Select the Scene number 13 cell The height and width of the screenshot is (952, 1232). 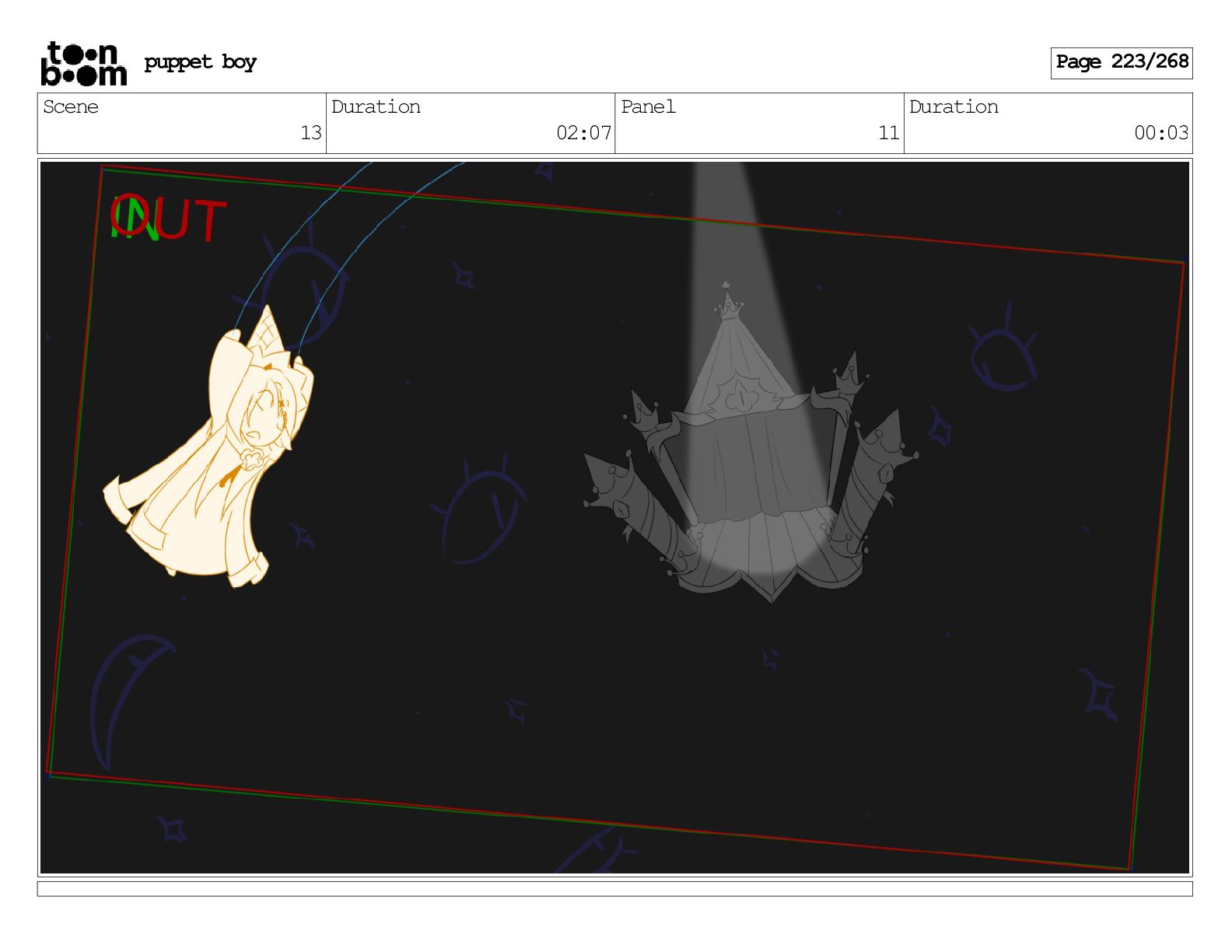pyautogui.click(x=182, y=124)
